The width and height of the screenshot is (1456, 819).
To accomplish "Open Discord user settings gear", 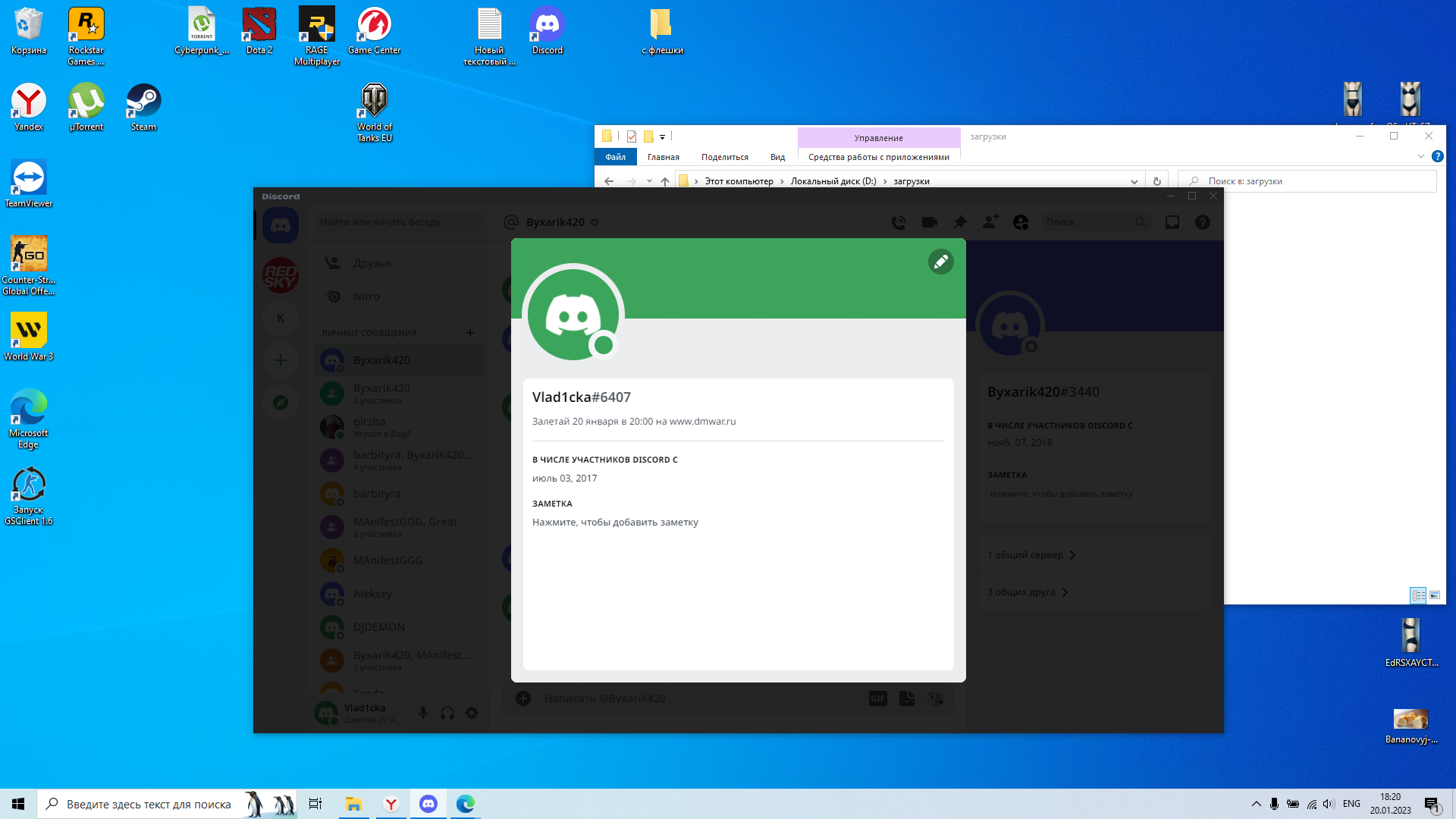I will [x=472, y=713].
